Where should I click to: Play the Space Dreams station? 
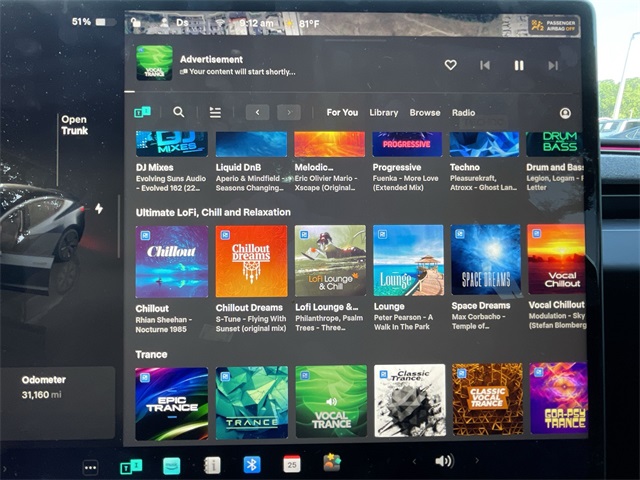tap(485, 260)
